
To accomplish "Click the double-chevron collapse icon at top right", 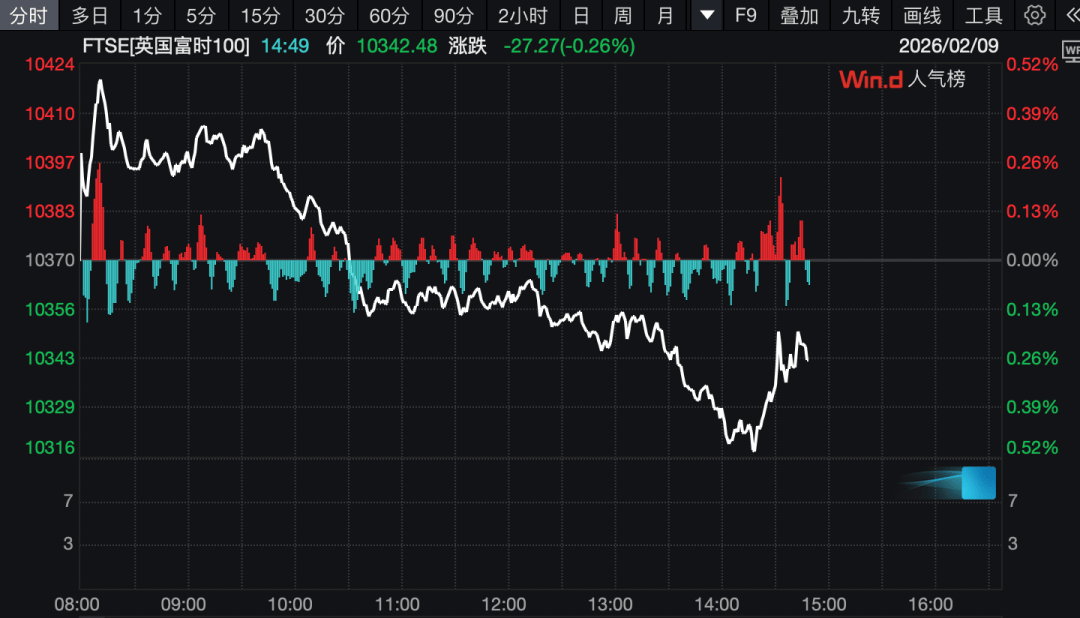I will 1069,15.
